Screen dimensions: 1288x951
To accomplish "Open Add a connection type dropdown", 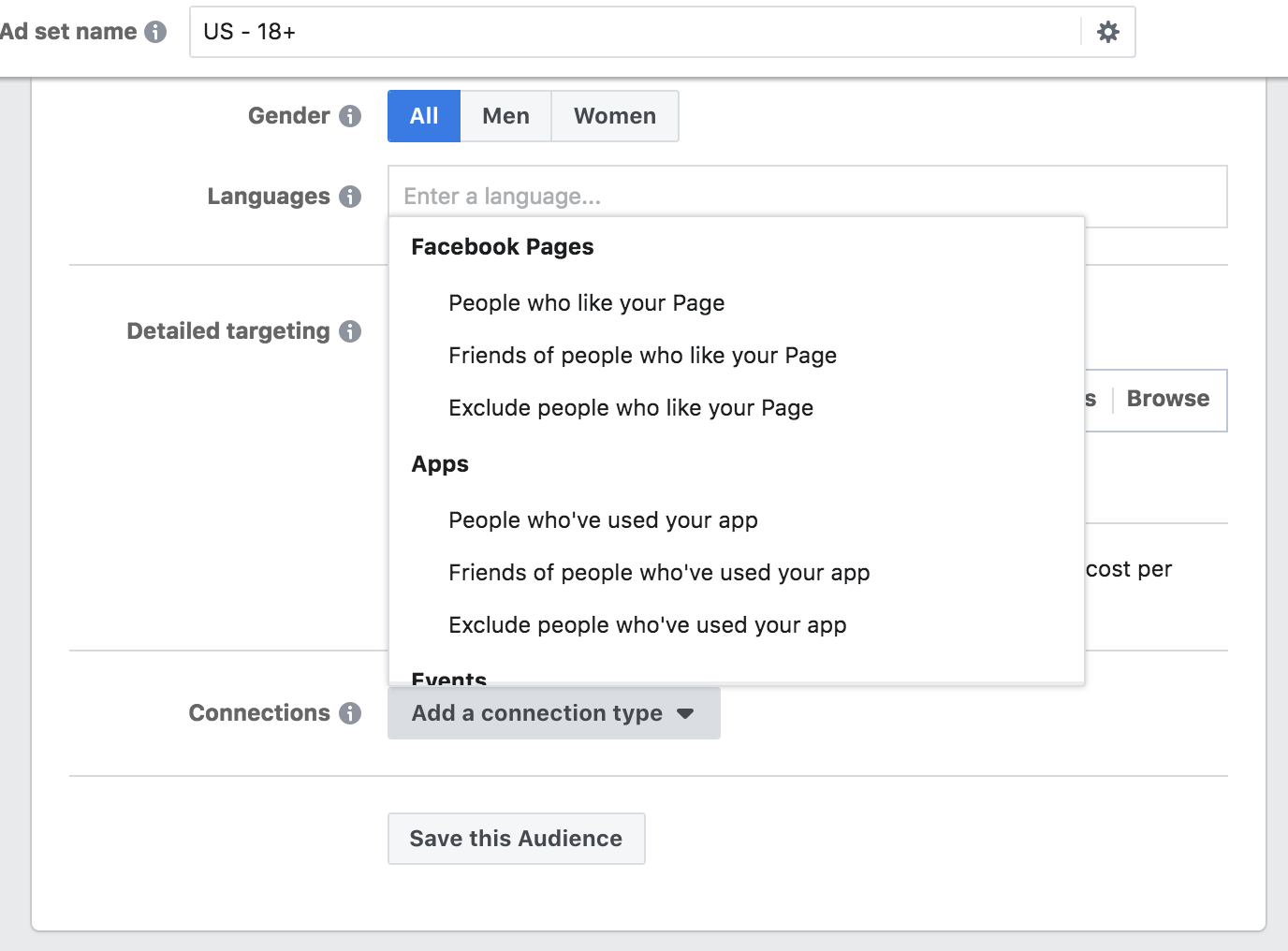I will pyautogui.click(x=554, y=713).
